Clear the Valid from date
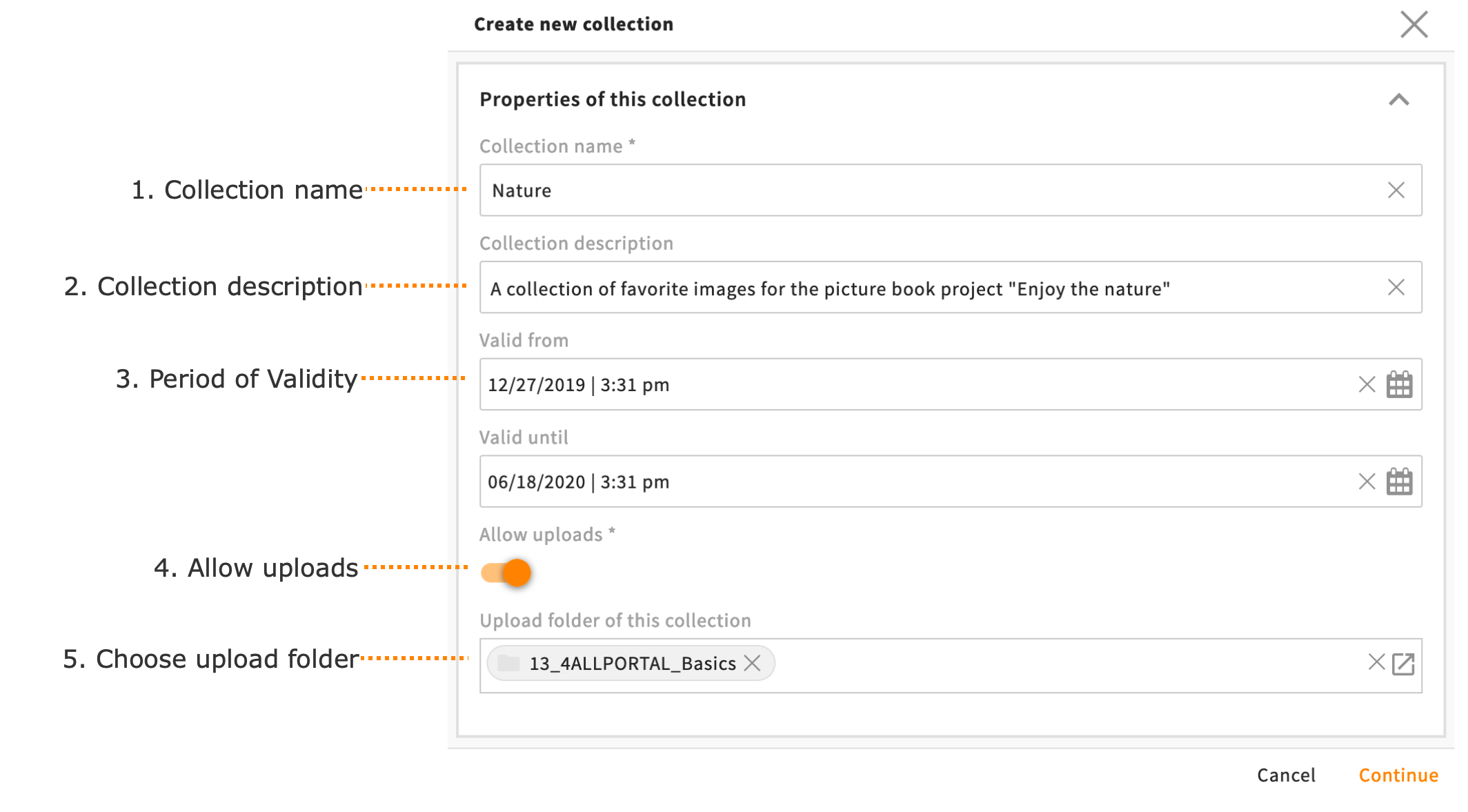The image size is (1468, 812). point(1366,384)
